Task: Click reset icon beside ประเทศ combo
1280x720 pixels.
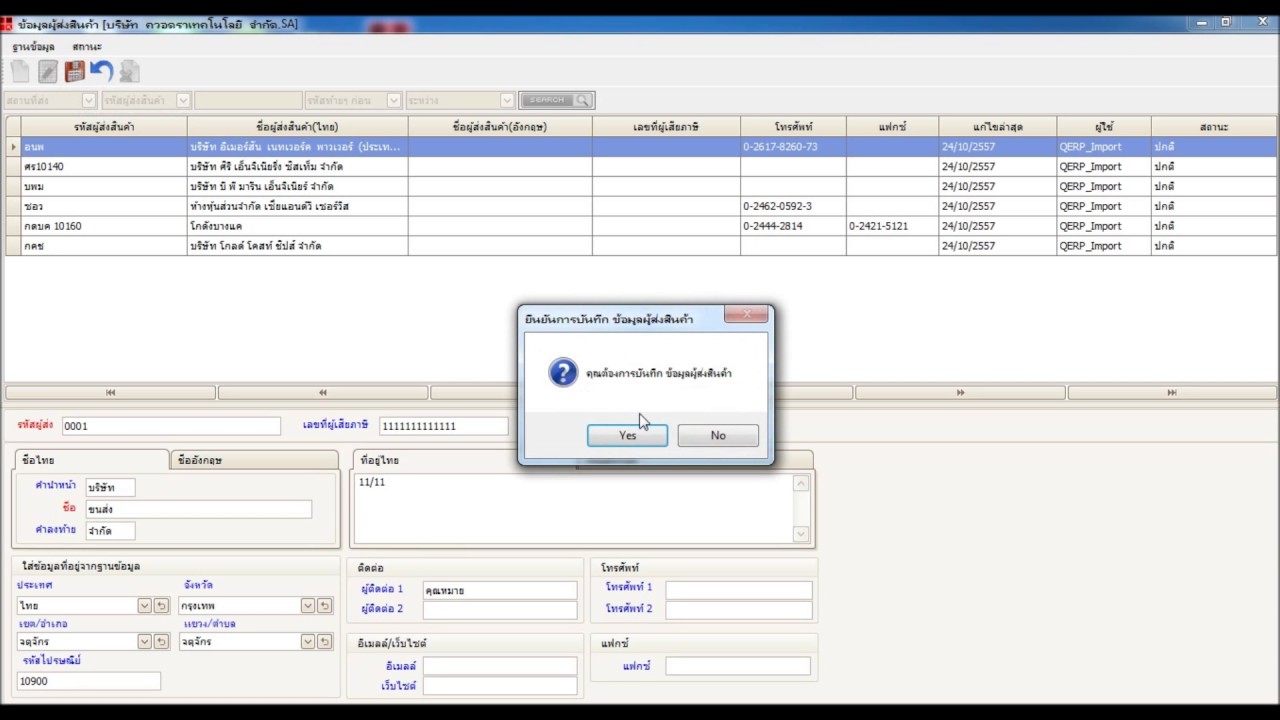Action: [161, 606]
